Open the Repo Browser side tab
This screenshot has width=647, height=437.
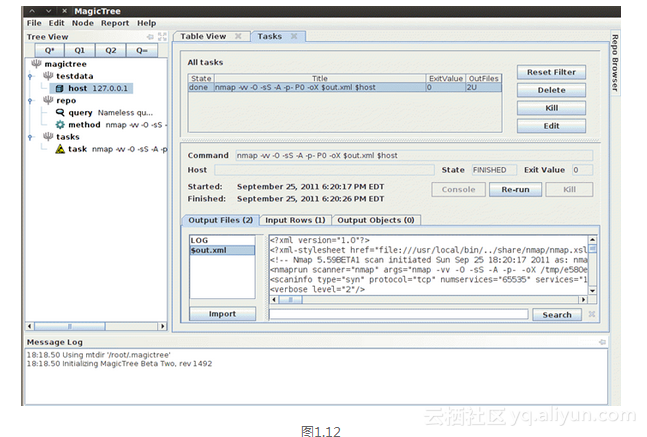point(614,63)
